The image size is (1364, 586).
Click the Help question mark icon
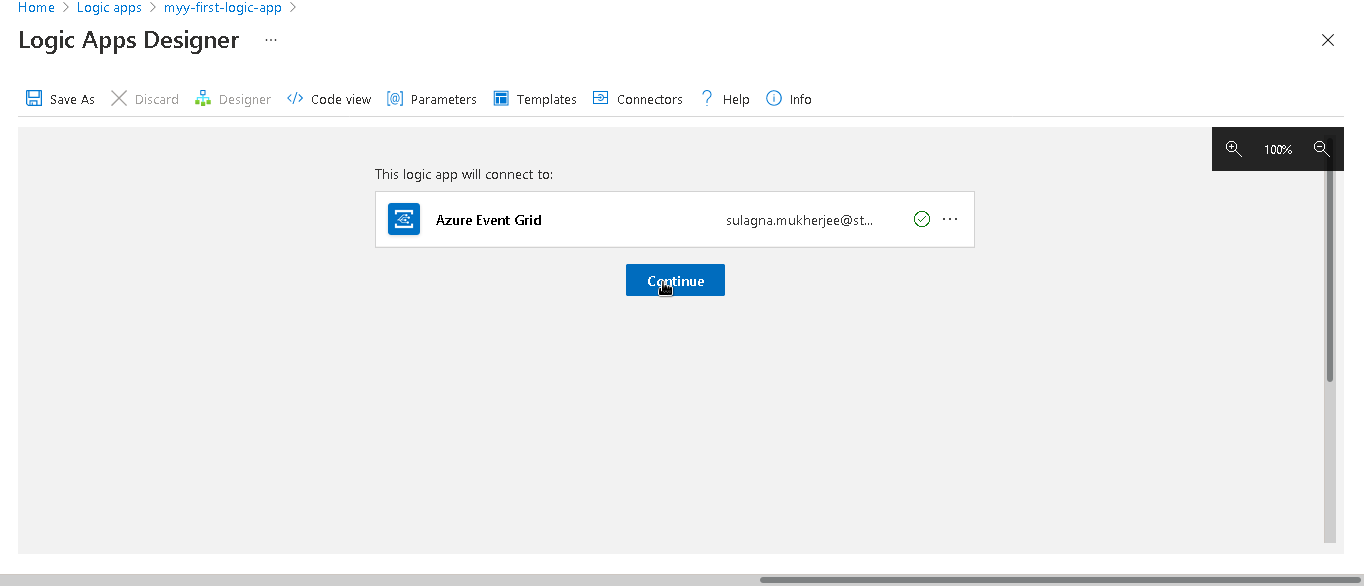[707, 98]
